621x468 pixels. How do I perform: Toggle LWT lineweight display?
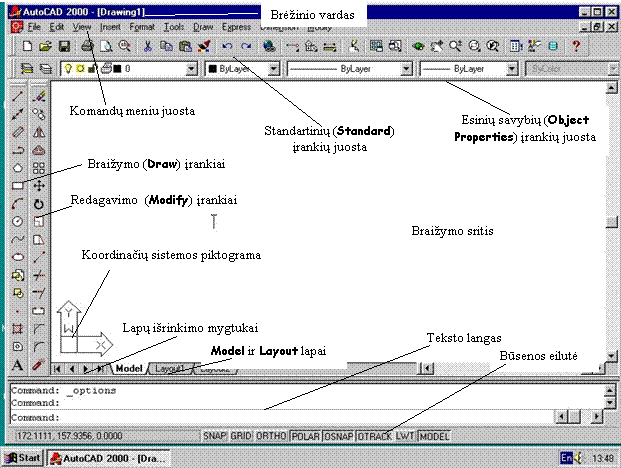pos(405,436)
